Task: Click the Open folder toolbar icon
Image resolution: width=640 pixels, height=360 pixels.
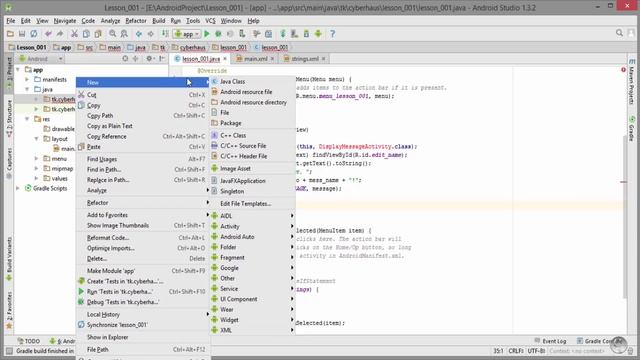Action: point(10,34)
